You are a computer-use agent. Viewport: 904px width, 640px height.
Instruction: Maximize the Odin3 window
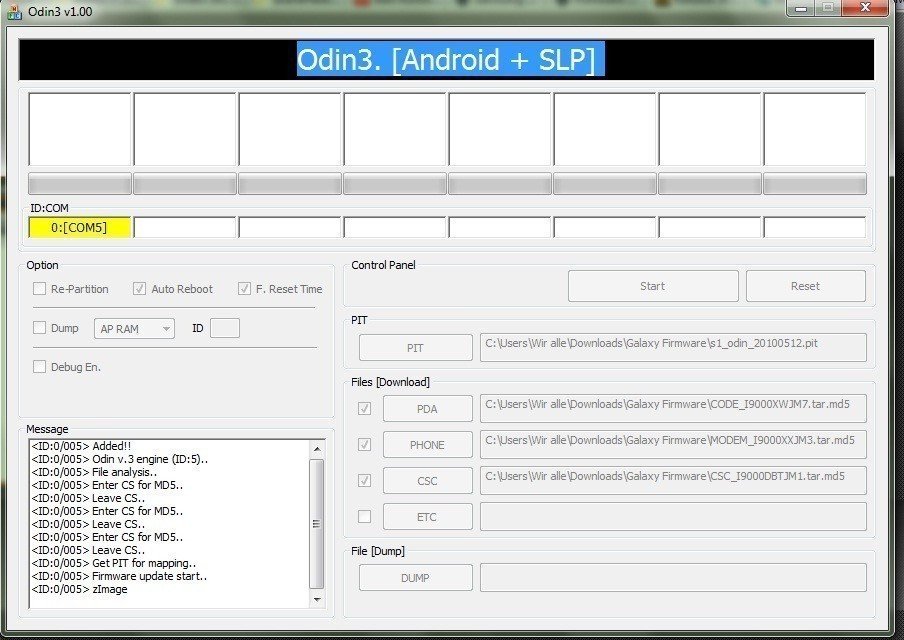point(828,8)
